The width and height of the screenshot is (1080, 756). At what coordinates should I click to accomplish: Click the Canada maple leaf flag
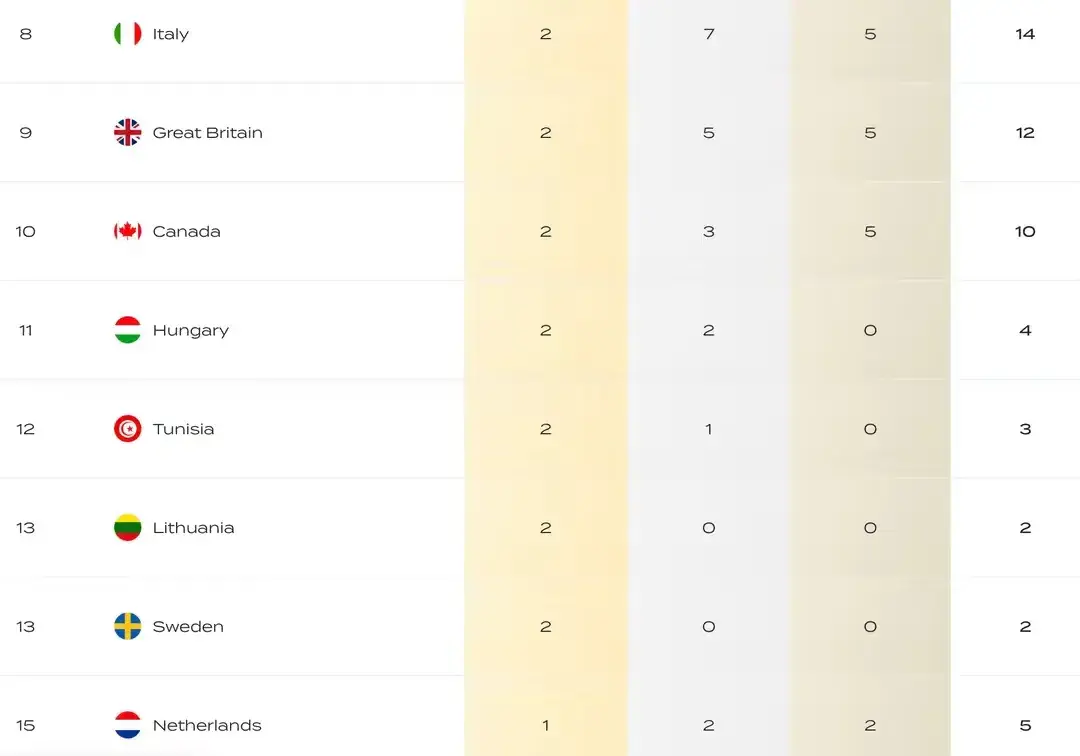tap(127, 232)
